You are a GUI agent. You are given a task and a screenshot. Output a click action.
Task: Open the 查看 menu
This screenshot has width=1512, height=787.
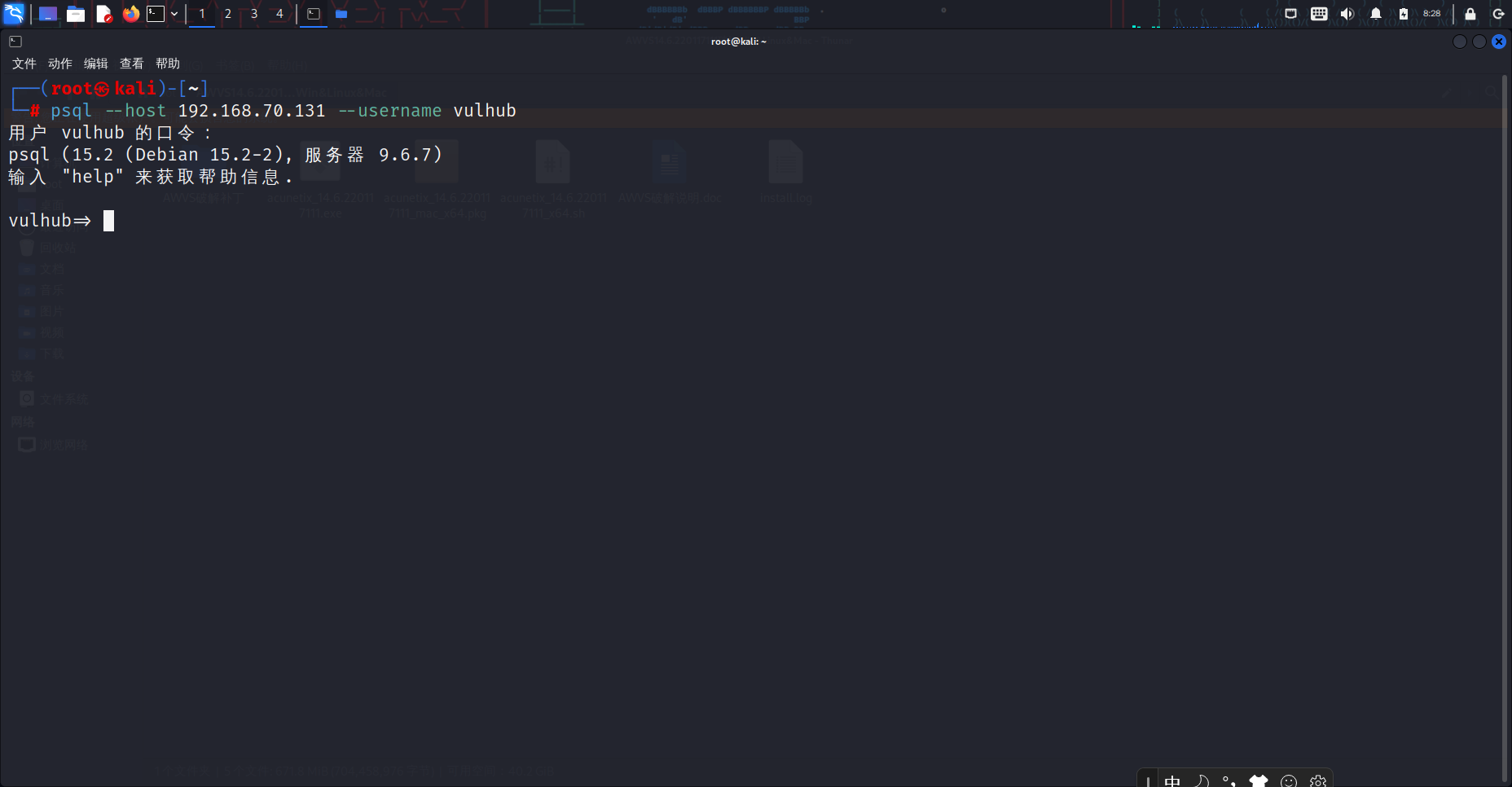132,64
